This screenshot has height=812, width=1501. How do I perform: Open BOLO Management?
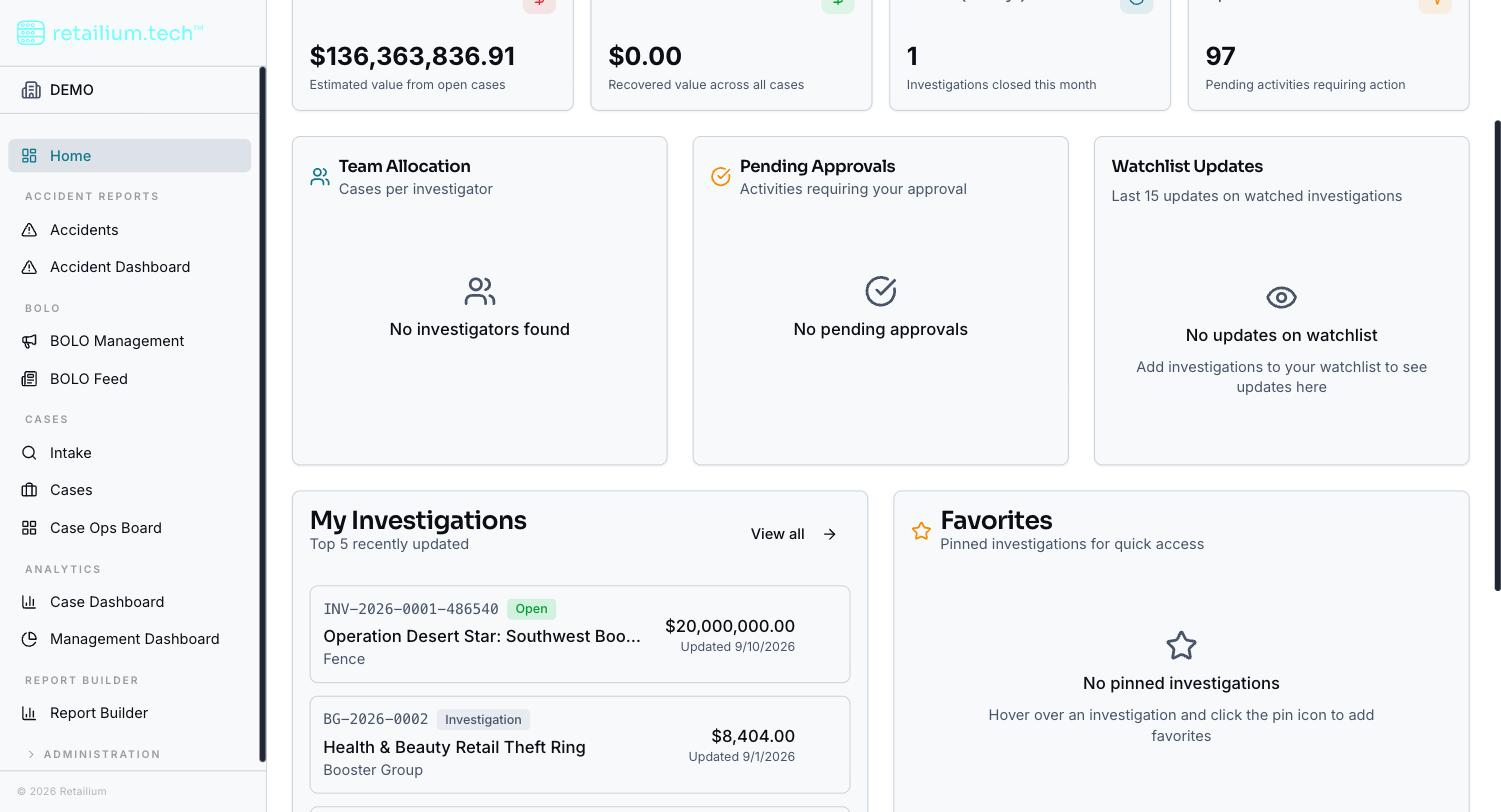[130, 341]
